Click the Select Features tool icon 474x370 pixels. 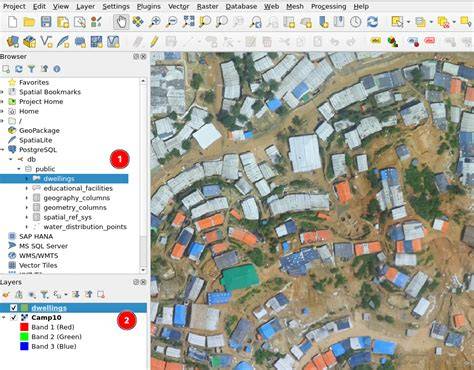[397, 22]
